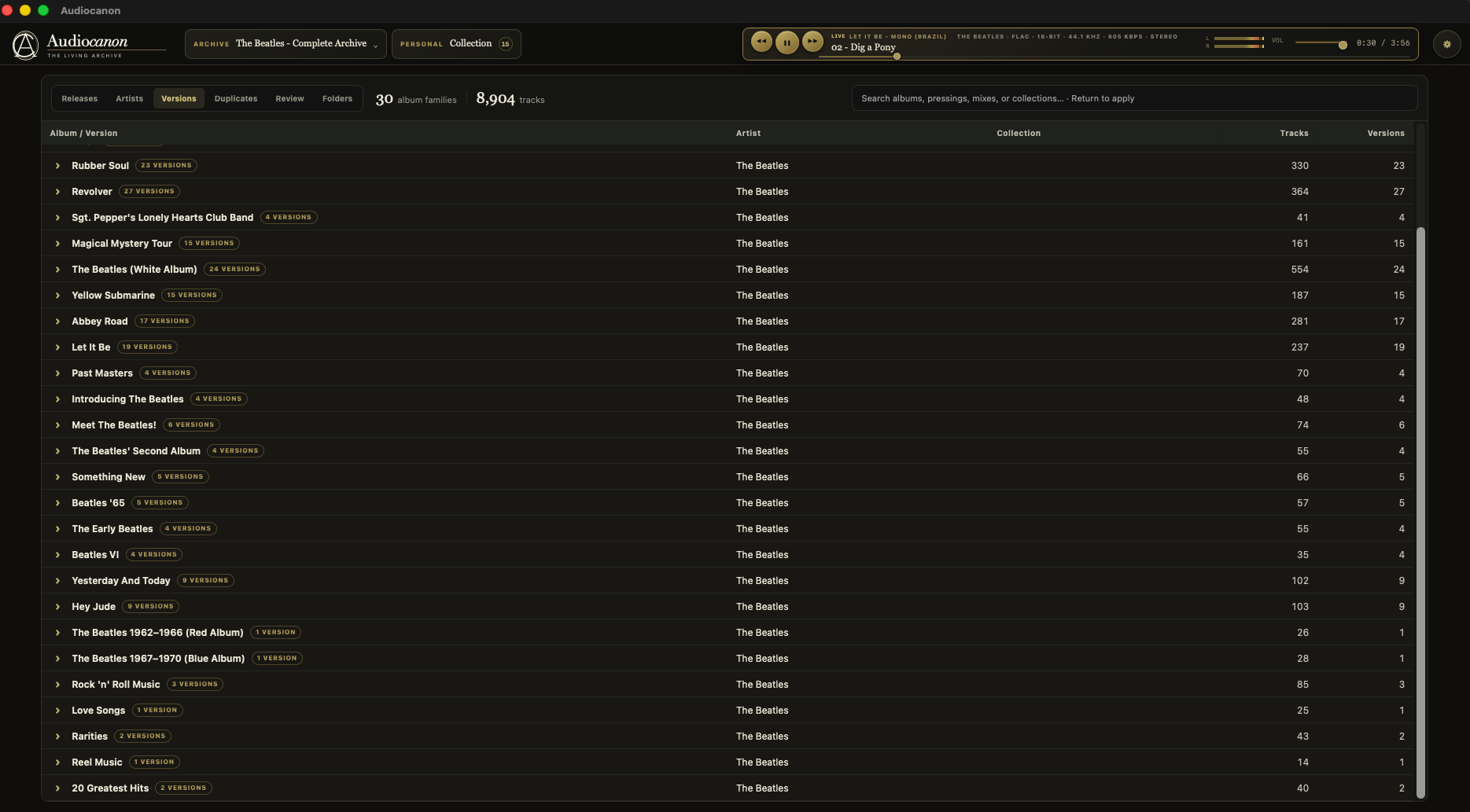
Task: Switch to the Artists tab
Action: 130,99
